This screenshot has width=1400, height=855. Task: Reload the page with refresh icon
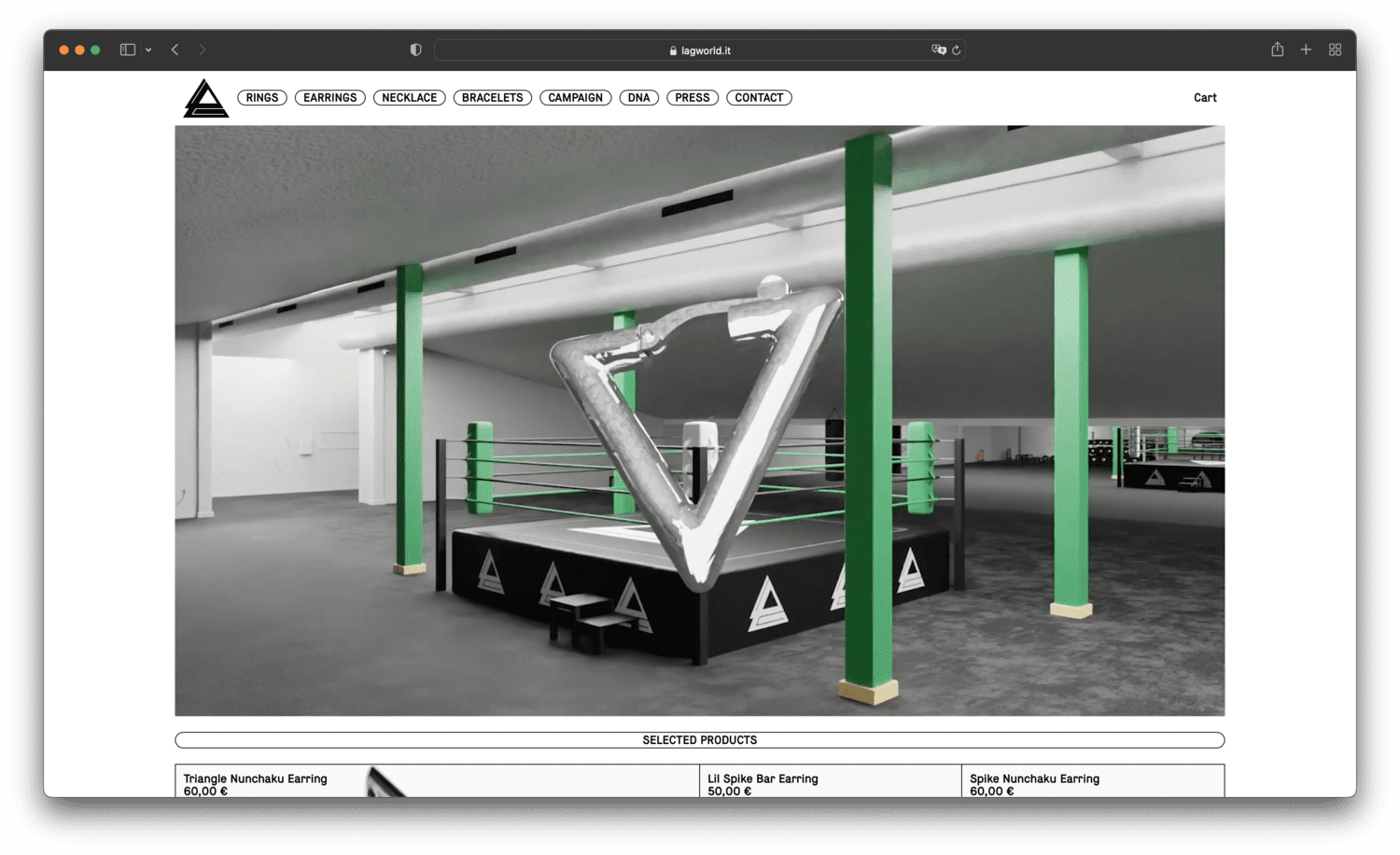(957, 50)
